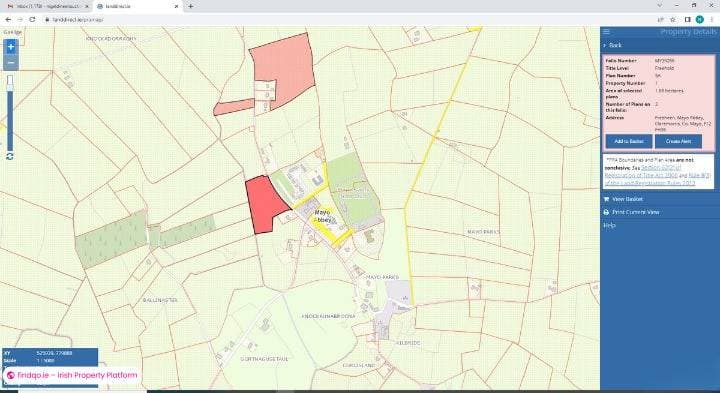Screen dimensions: 720x393
Task: Click the share page icon in address bar
Action: tap(661, 20)
